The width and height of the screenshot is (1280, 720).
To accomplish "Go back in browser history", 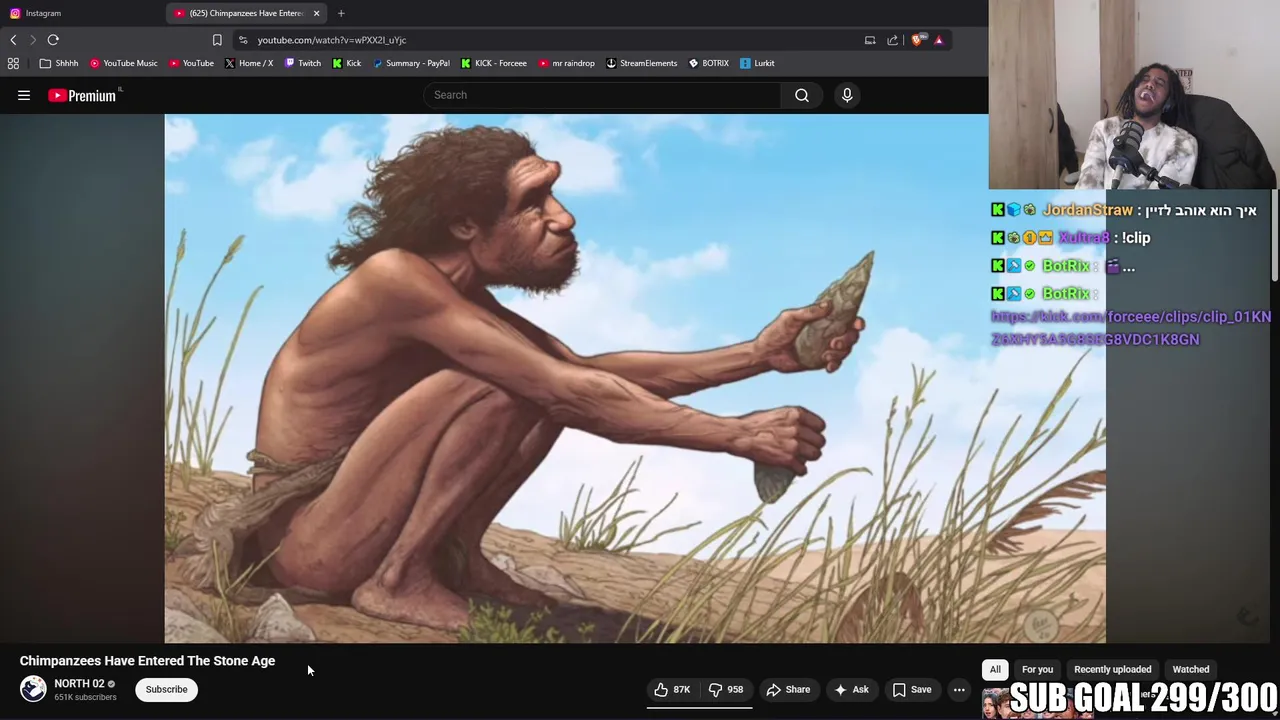I will (13, 40).
